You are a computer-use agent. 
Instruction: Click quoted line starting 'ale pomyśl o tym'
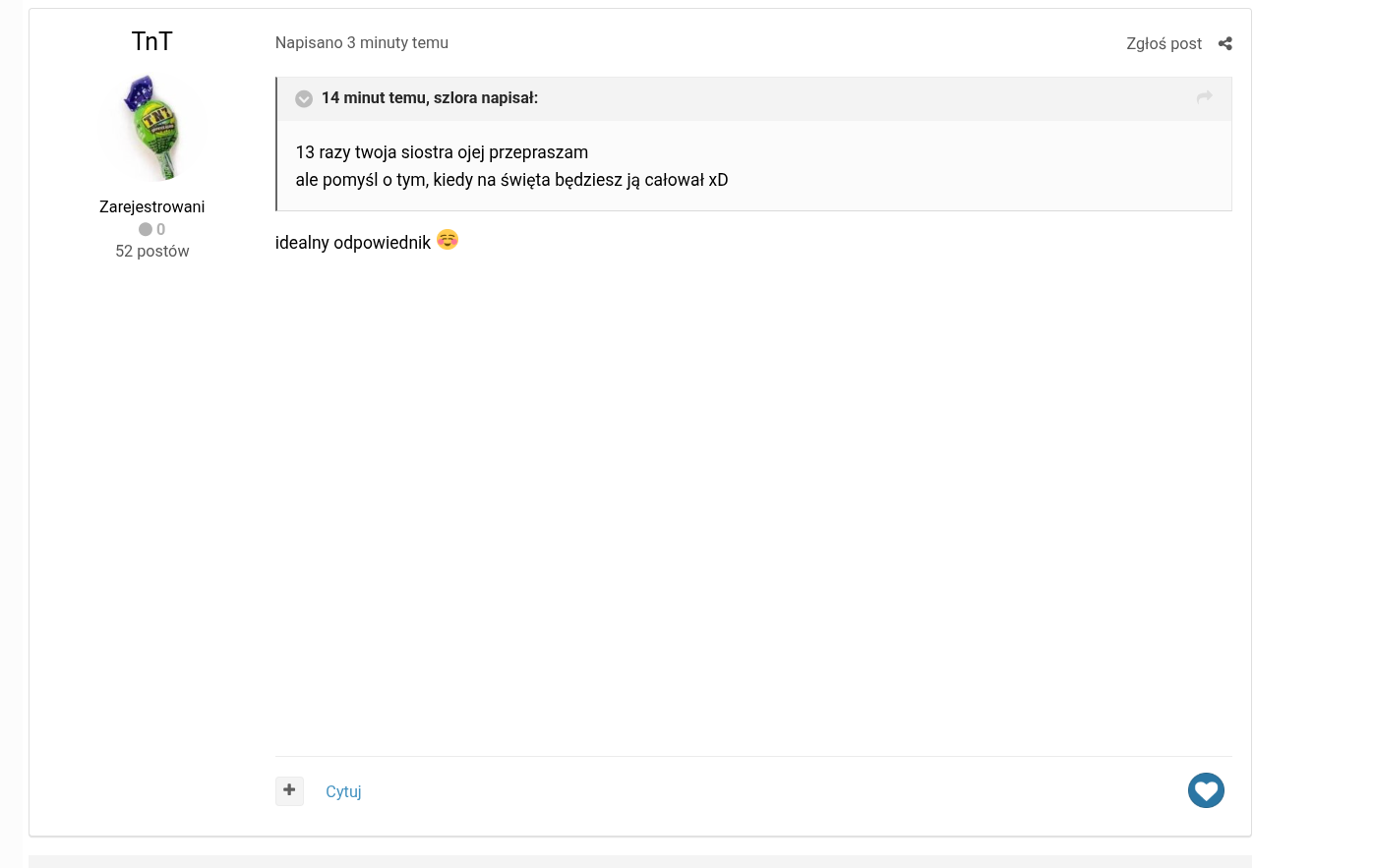pyautogui.click(x=511, y=180)
